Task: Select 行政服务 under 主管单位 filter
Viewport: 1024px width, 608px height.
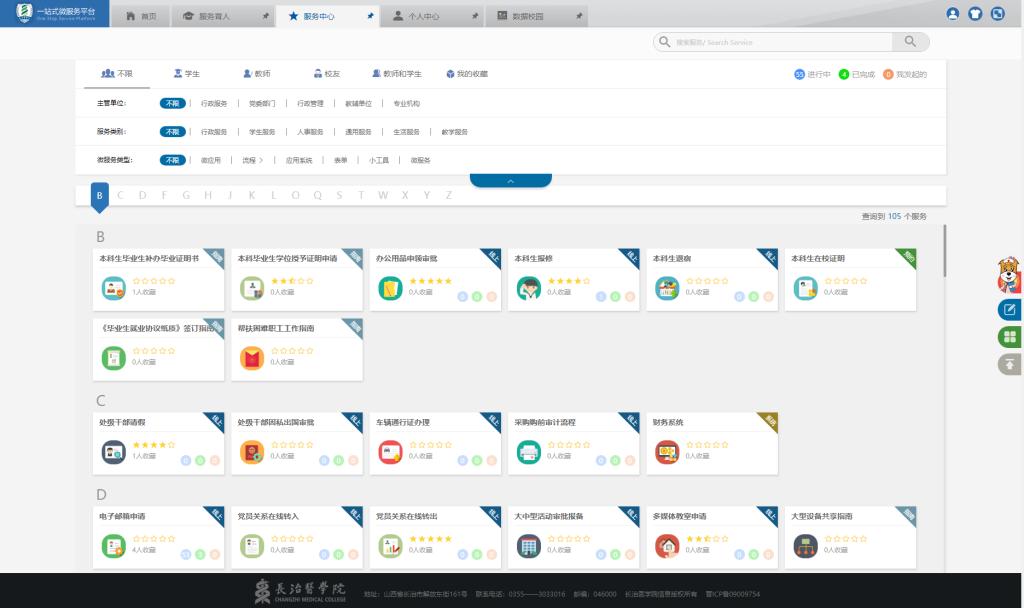Action: coord(214,103)
